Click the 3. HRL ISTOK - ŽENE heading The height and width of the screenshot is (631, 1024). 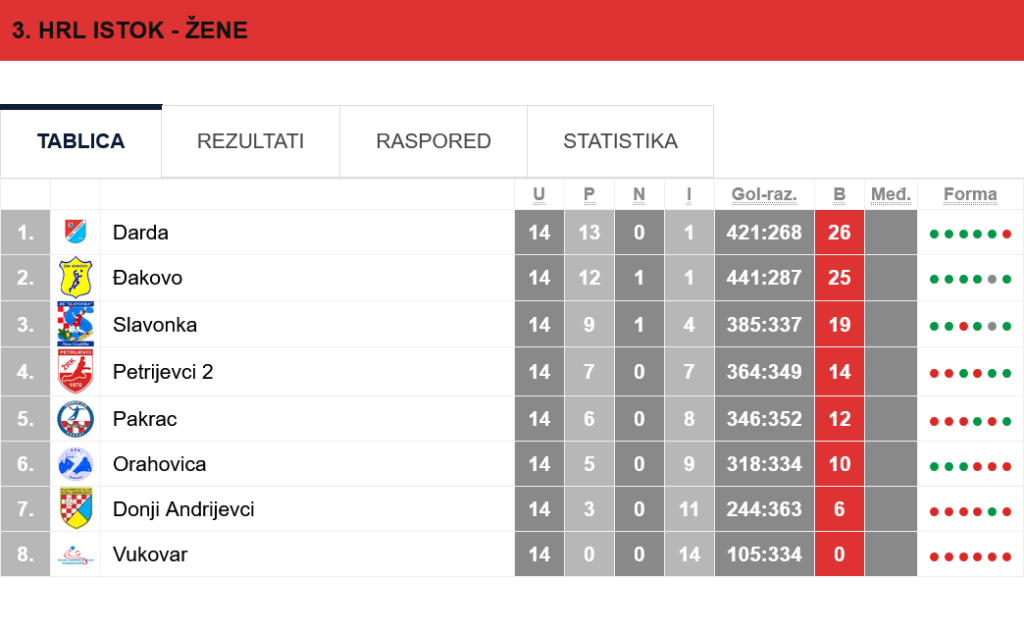coord(130,30)
